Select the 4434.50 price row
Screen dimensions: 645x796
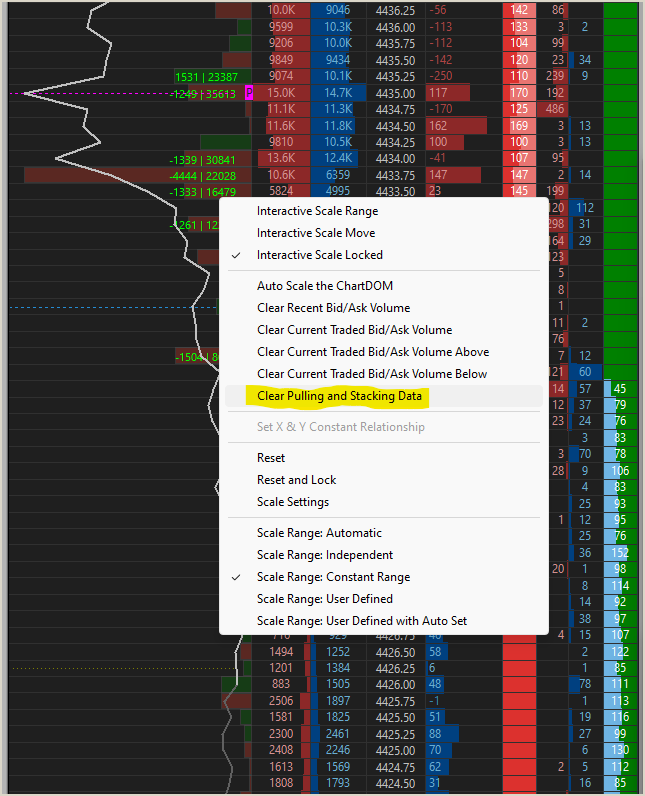click(x=395, y=126)
